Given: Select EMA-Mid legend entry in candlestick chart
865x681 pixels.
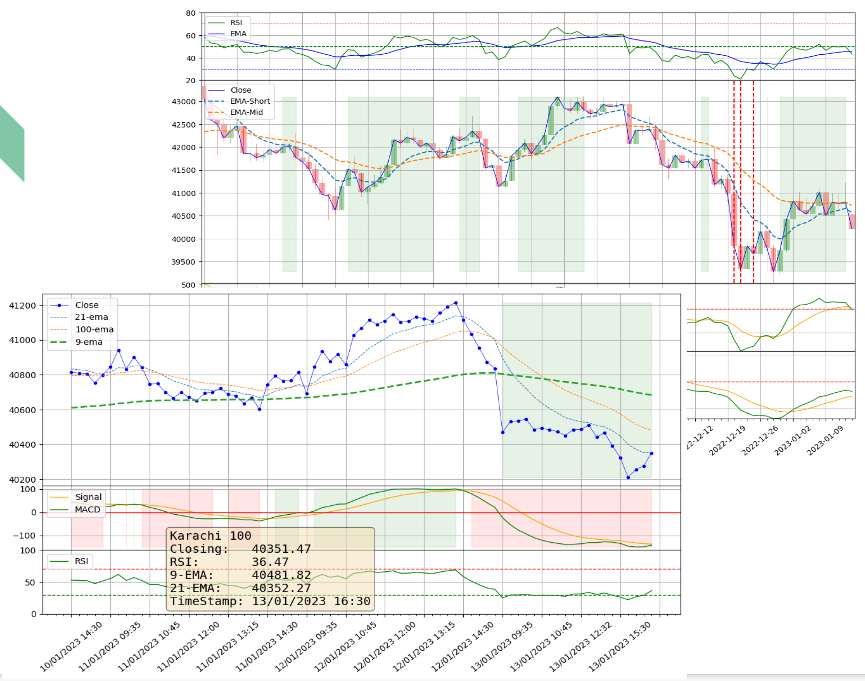Looking at the screenshot, I should pos(246,112).
